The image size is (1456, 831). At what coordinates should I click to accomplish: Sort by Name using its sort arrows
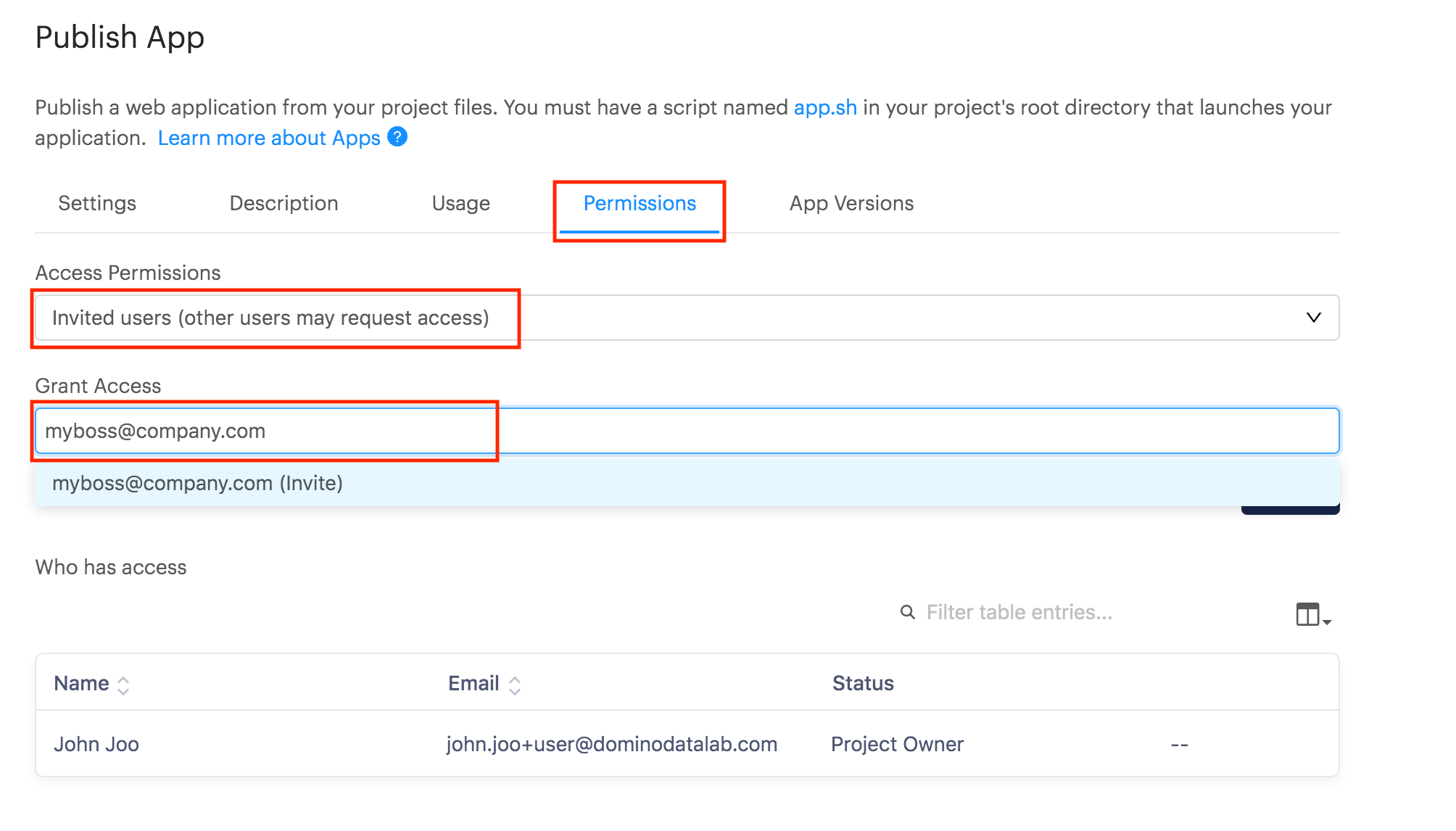(x=123, y=685)
